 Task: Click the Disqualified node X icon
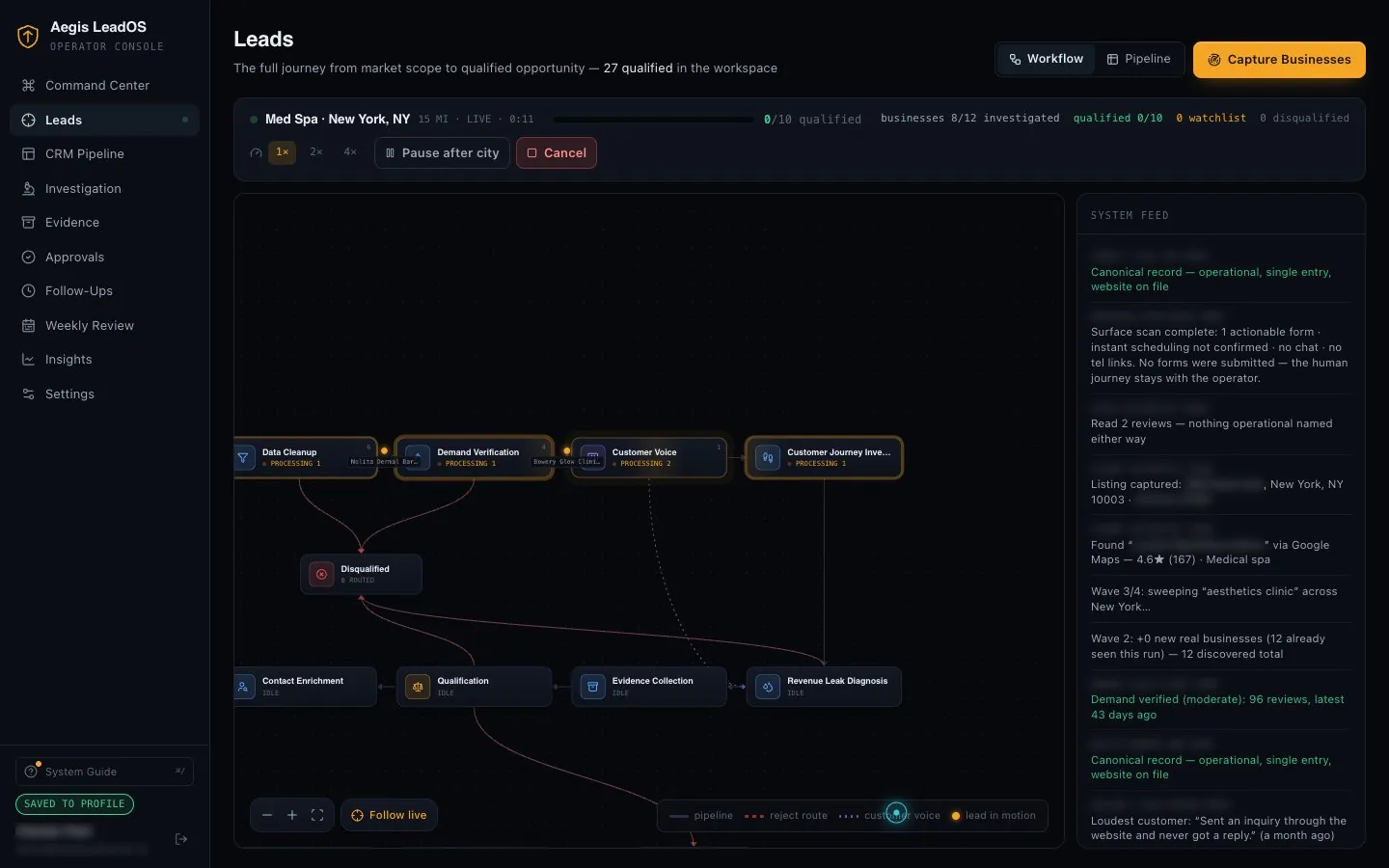point(321,575)
